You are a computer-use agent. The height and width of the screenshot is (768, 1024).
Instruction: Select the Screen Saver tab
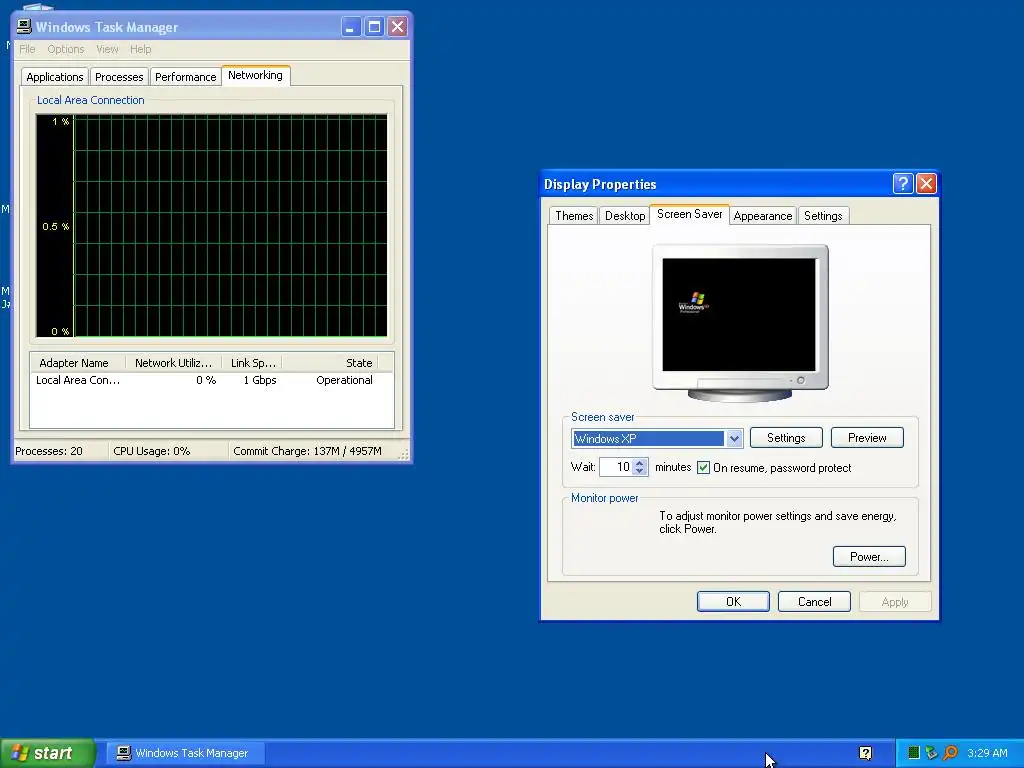[690, 214]
